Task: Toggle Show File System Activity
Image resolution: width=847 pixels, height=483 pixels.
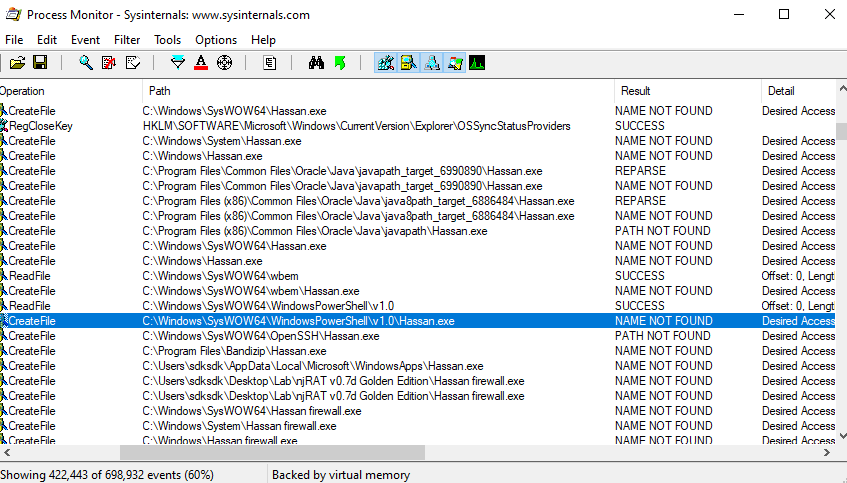Action: click(408, 63)
